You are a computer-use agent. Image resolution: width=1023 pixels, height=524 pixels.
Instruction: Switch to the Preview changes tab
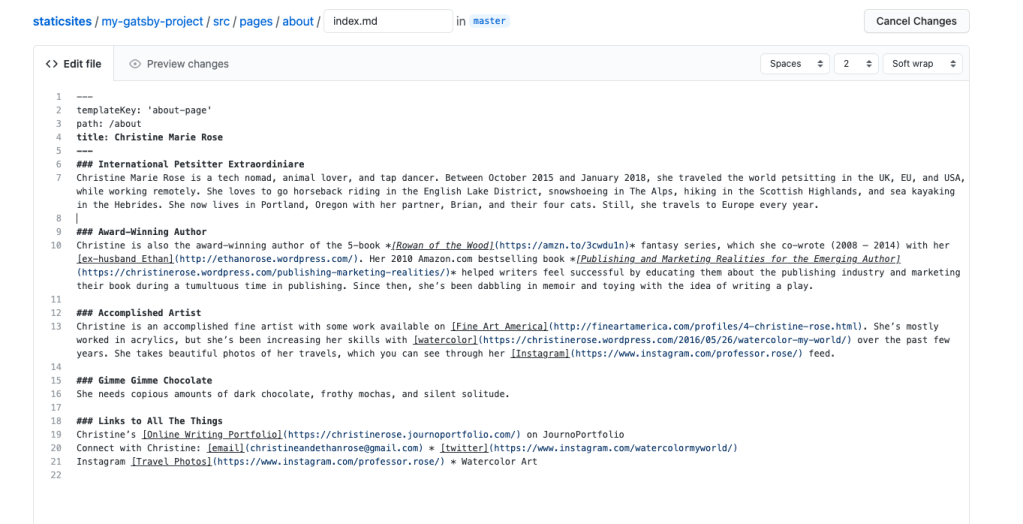tap(187, 64)
